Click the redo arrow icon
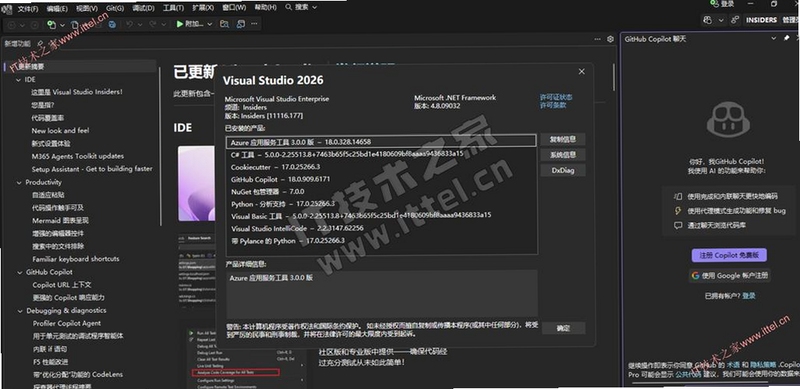The width and height of the screenshot is (800, 389). tap(153, 24)
